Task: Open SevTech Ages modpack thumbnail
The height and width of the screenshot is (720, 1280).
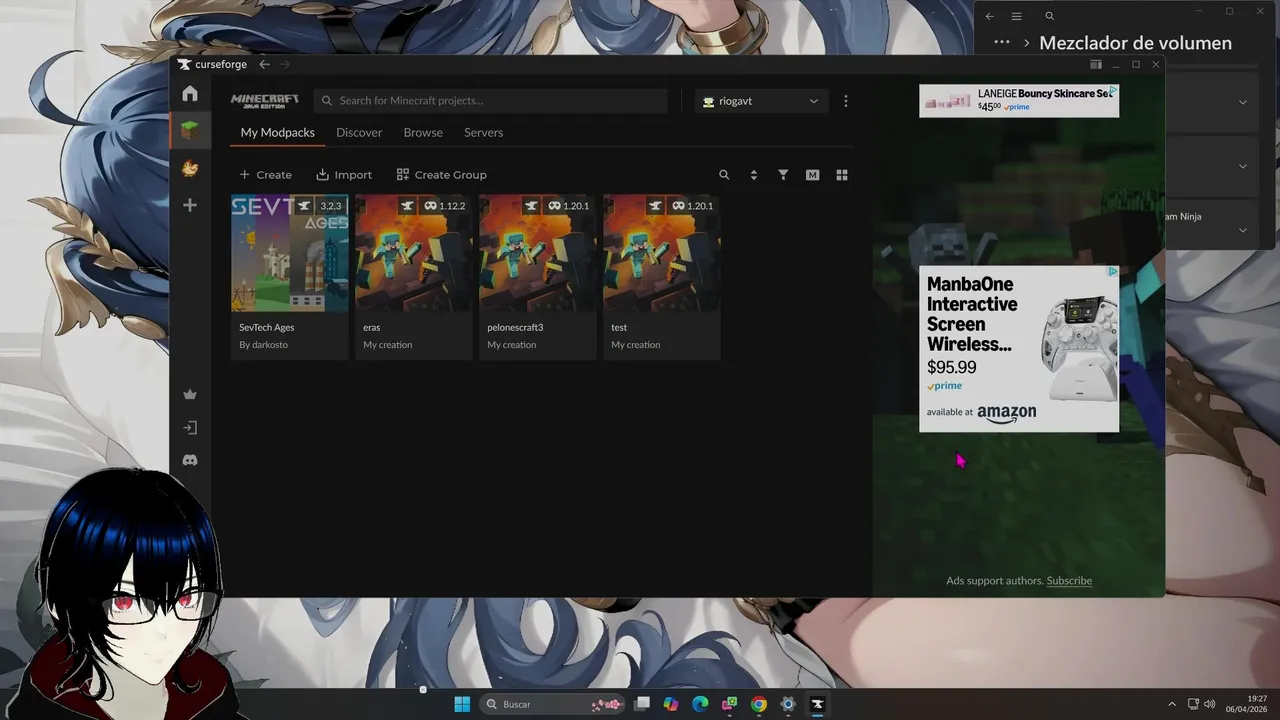Action: pos(290,253)
